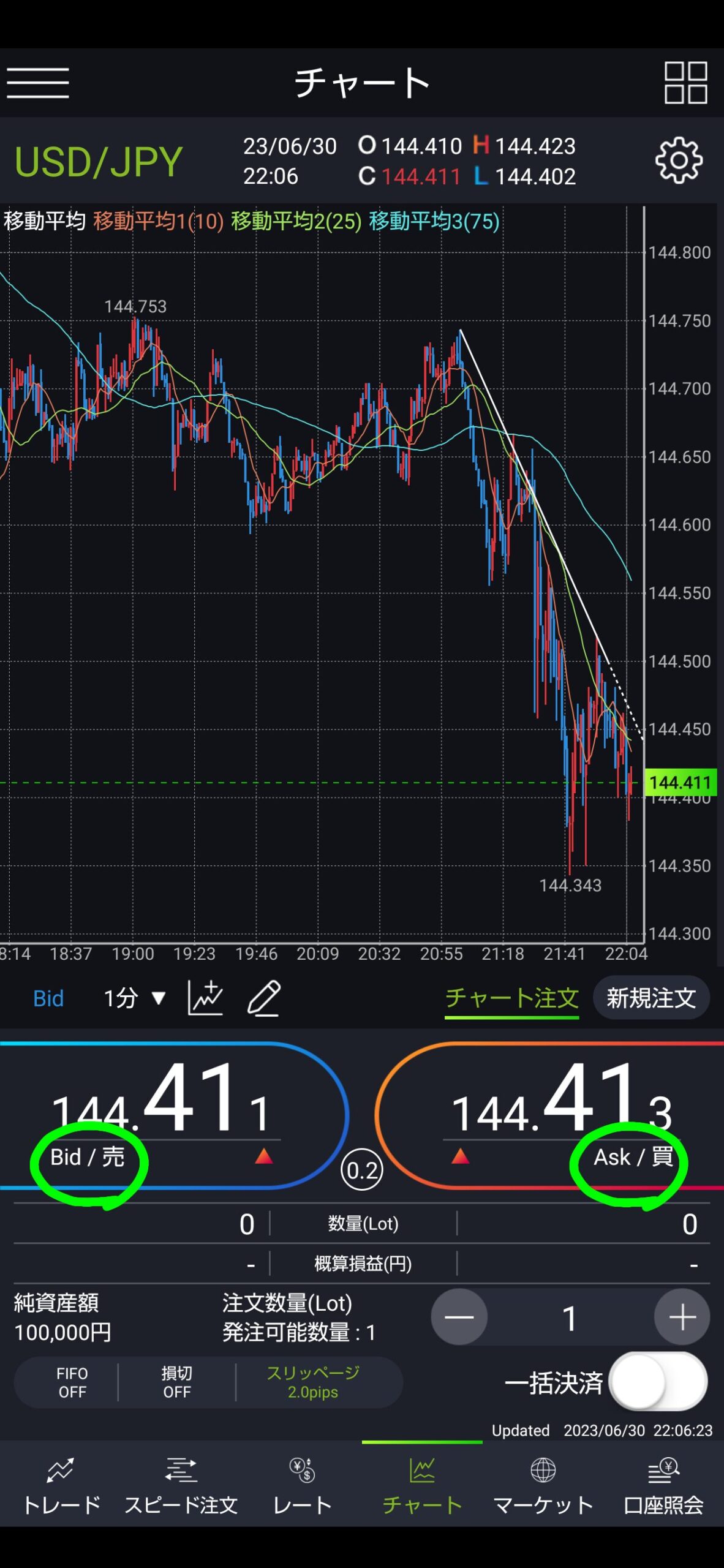Tap the 新規注文 button
The height and width of the screenshot is (1568, 724).
[651, 998]
